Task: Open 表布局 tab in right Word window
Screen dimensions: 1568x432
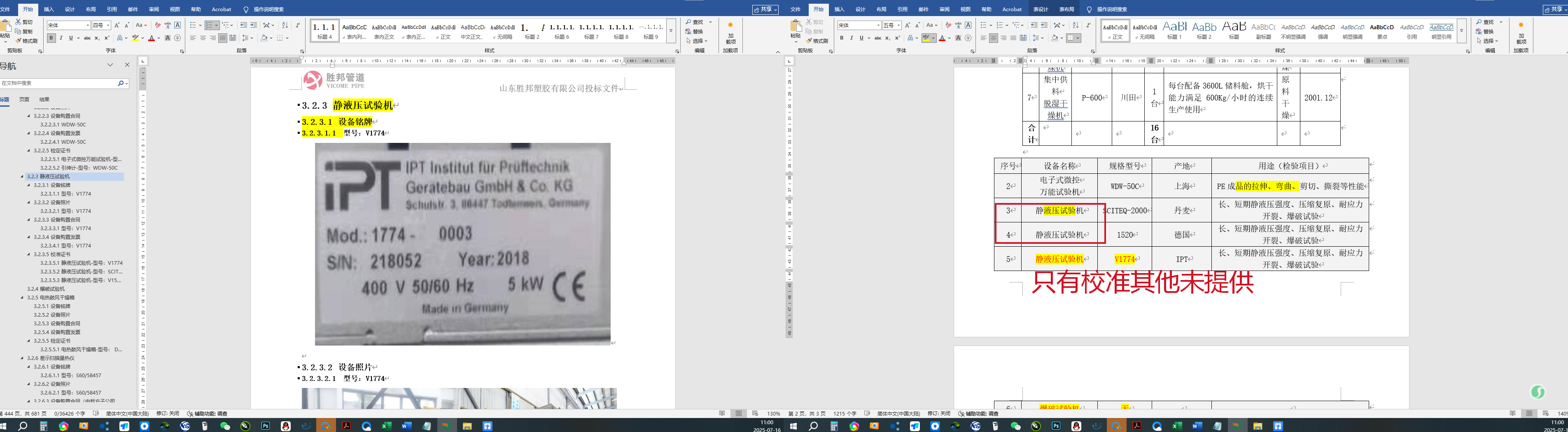Action: click(x=1067, y=9)
